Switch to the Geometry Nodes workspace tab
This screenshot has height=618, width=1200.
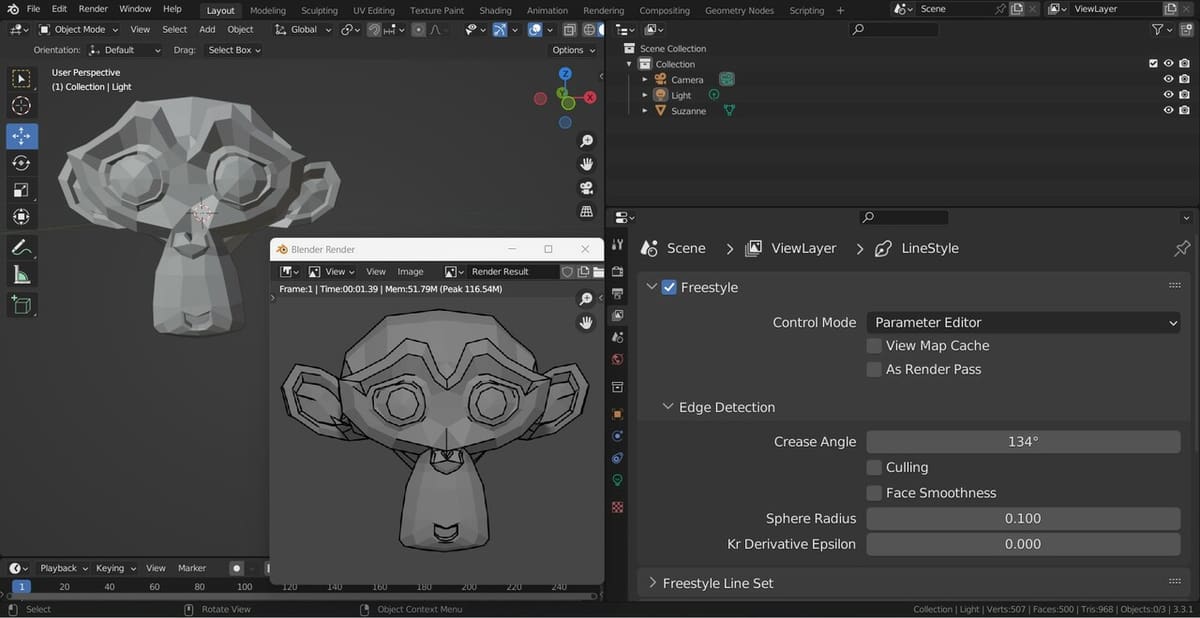click(x=739, y=10)
